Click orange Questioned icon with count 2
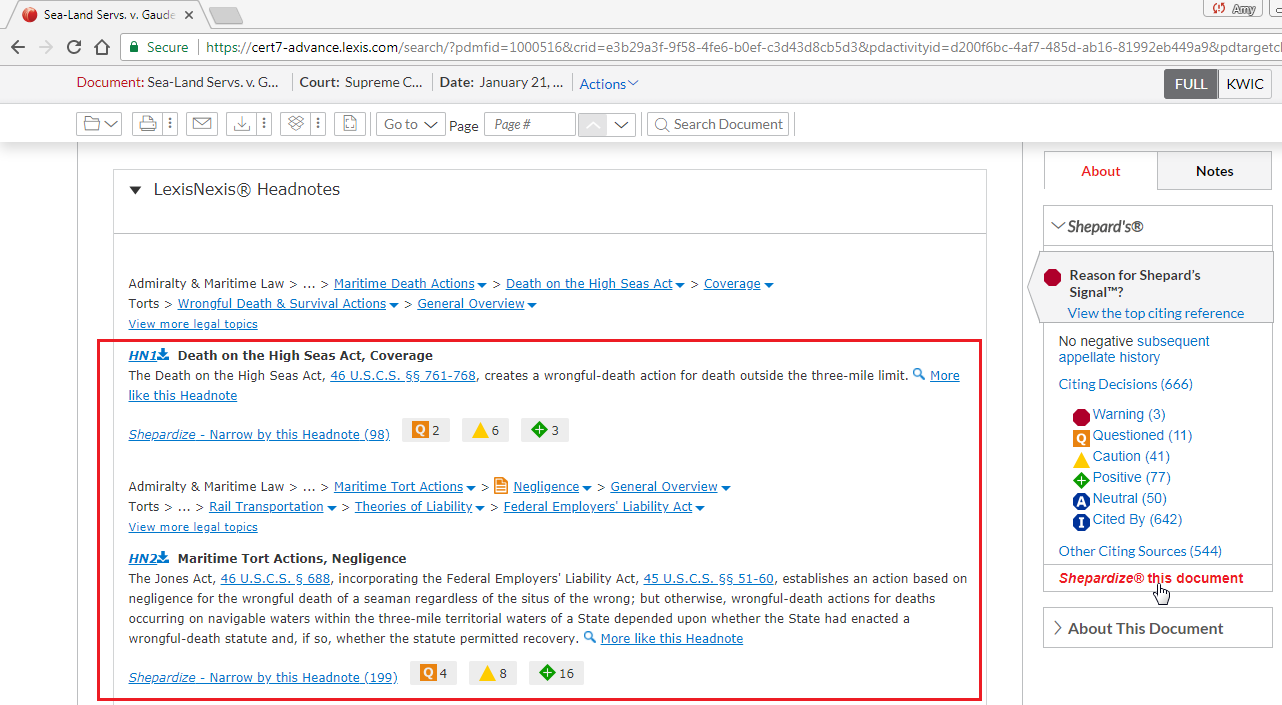This screenshot has width=1282, height=705. [x=420, y=430]
